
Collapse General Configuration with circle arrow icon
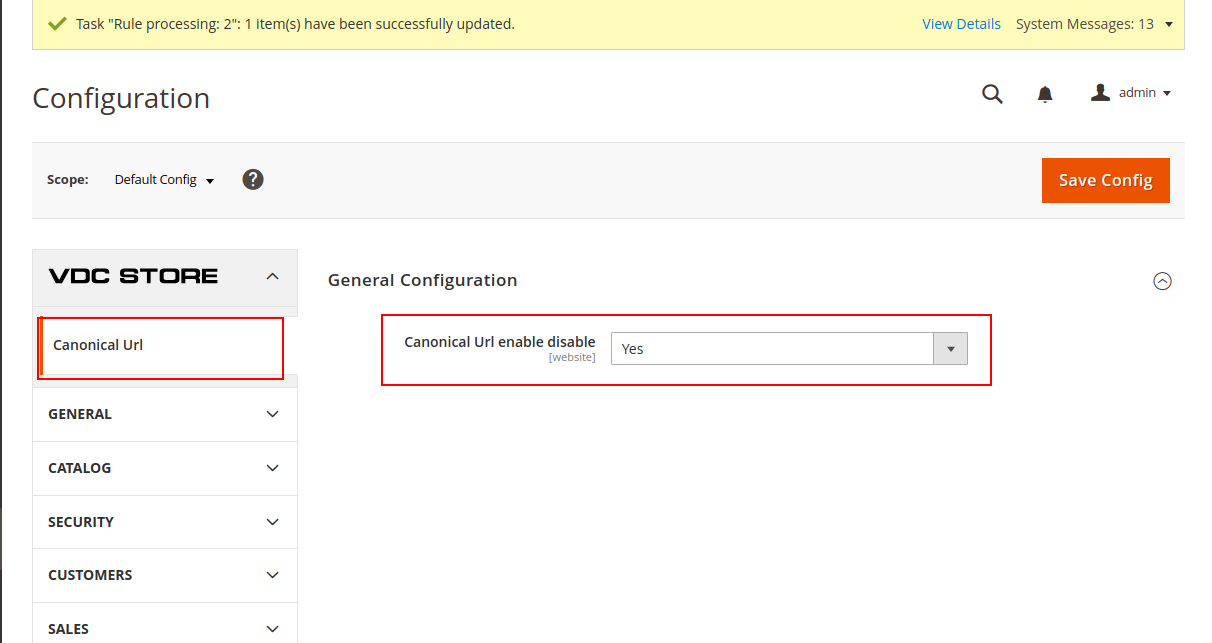pyautogui.click(x=1162, y=282)
